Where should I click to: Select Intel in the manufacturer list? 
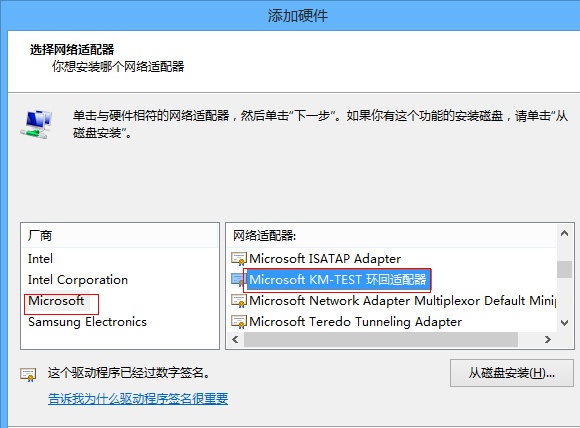pyautogui.click(x=40, y=259)
